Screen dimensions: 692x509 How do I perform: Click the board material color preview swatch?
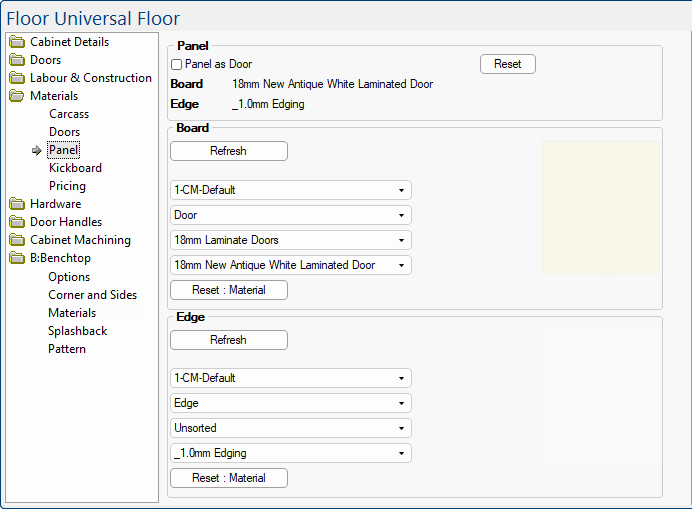pyautogui.click(x=601, y=209)
